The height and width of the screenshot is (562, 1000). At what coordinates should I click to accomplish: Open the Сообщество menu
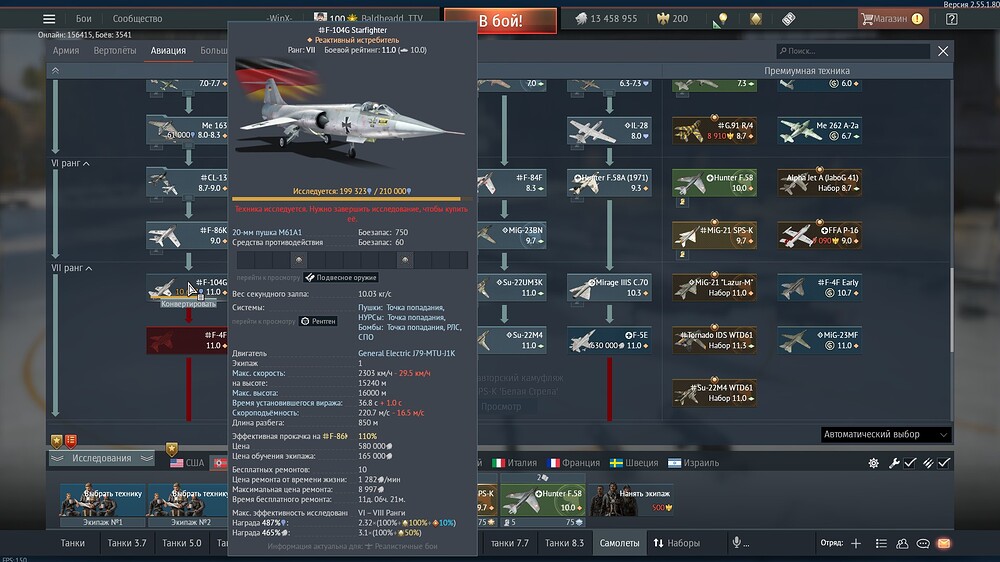click(137, 18)
